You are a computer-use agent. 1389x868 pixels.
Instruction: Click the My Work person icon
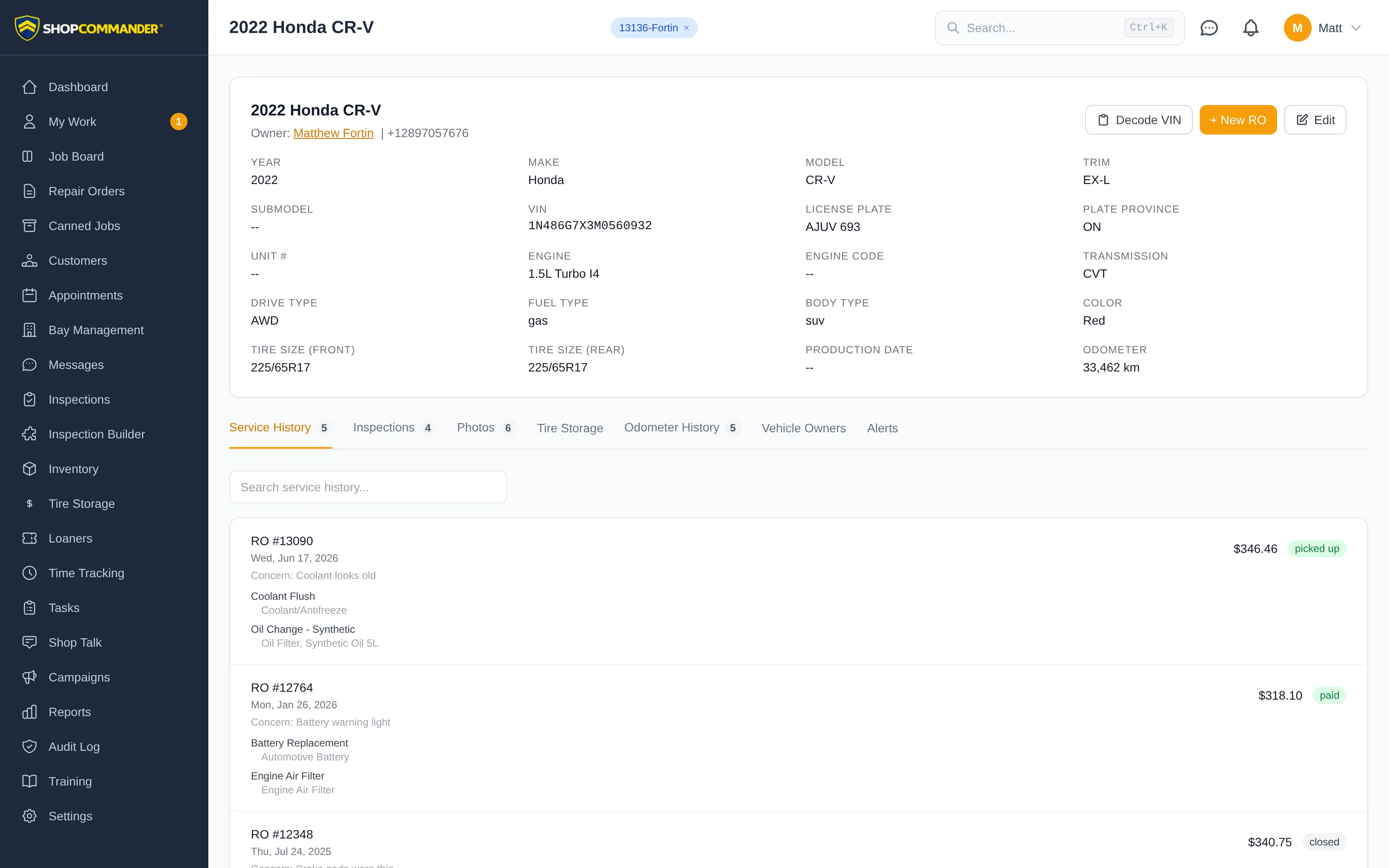(x=29, y=122)
